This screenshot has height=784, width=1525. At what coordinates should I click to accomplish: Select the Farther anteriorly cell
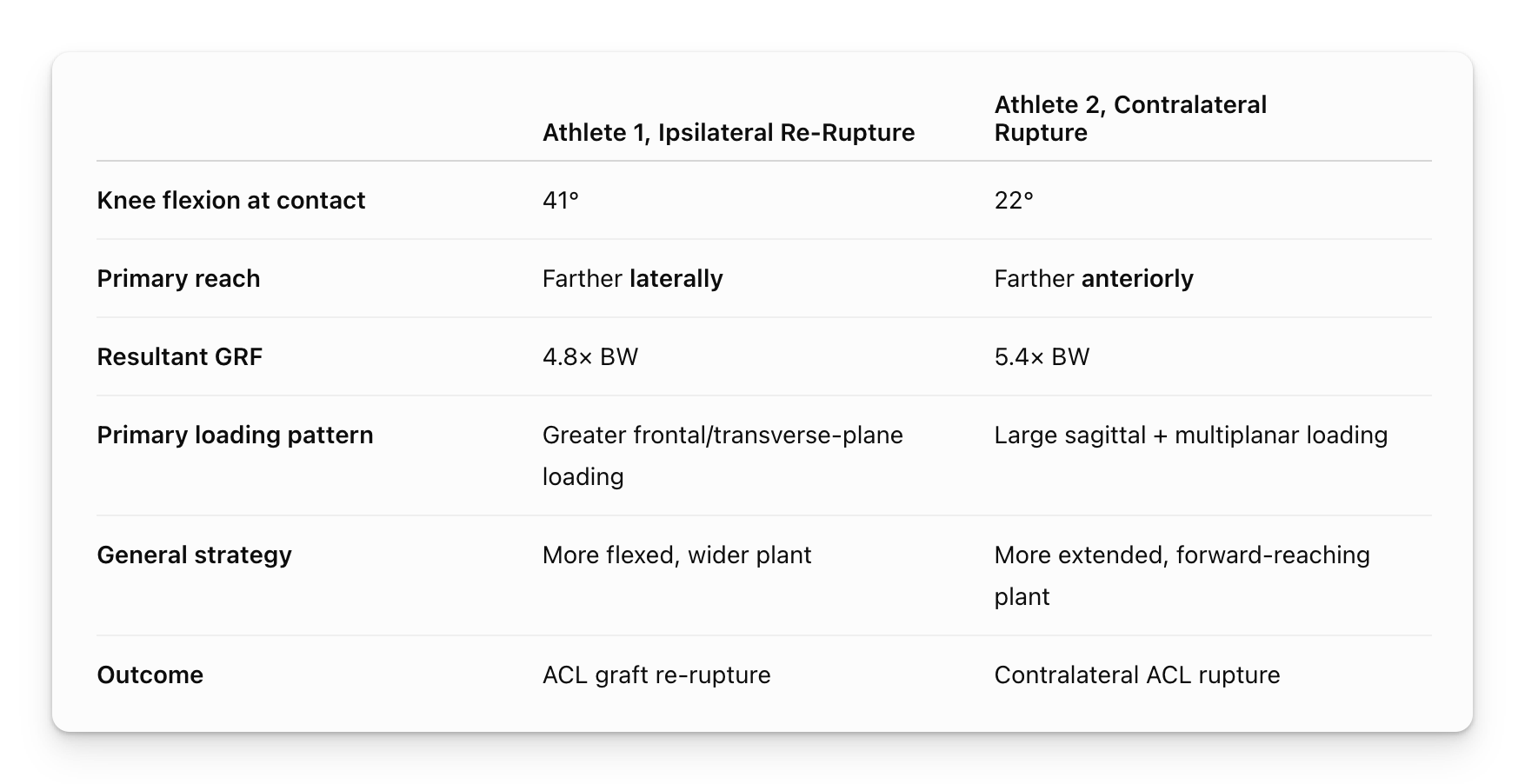click(x=1094, y=278)
